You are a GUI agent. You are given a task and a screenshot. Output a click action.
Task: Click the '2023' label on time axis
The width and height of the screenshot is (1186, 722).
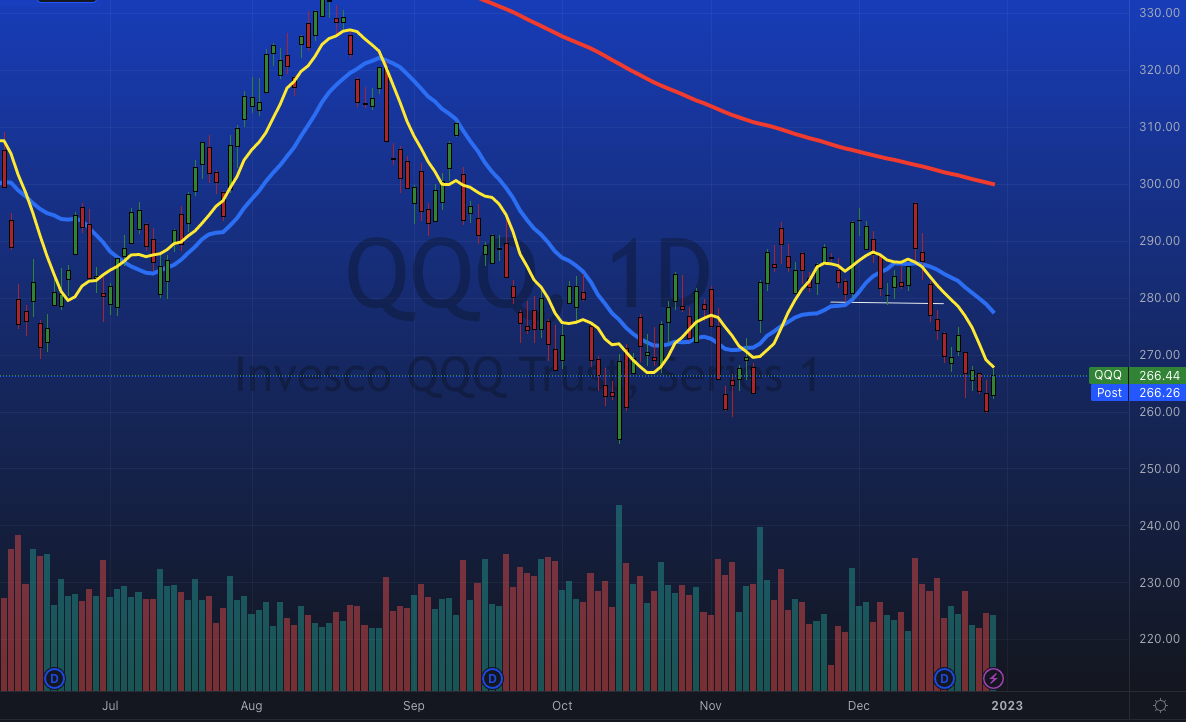1007,705
